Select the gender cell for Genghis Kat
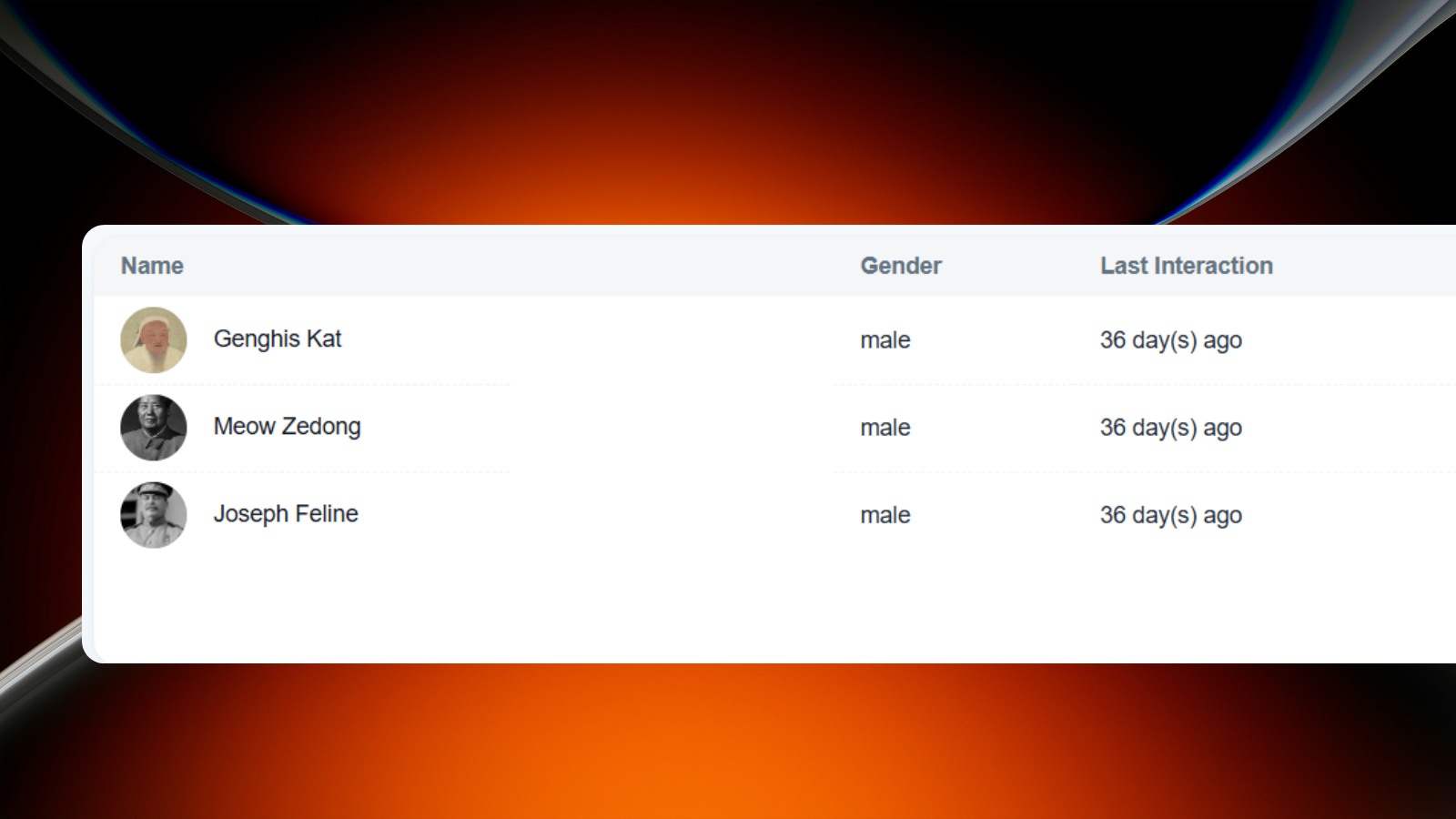Viewport: 1456px width, 819px height. click(885, 340)
